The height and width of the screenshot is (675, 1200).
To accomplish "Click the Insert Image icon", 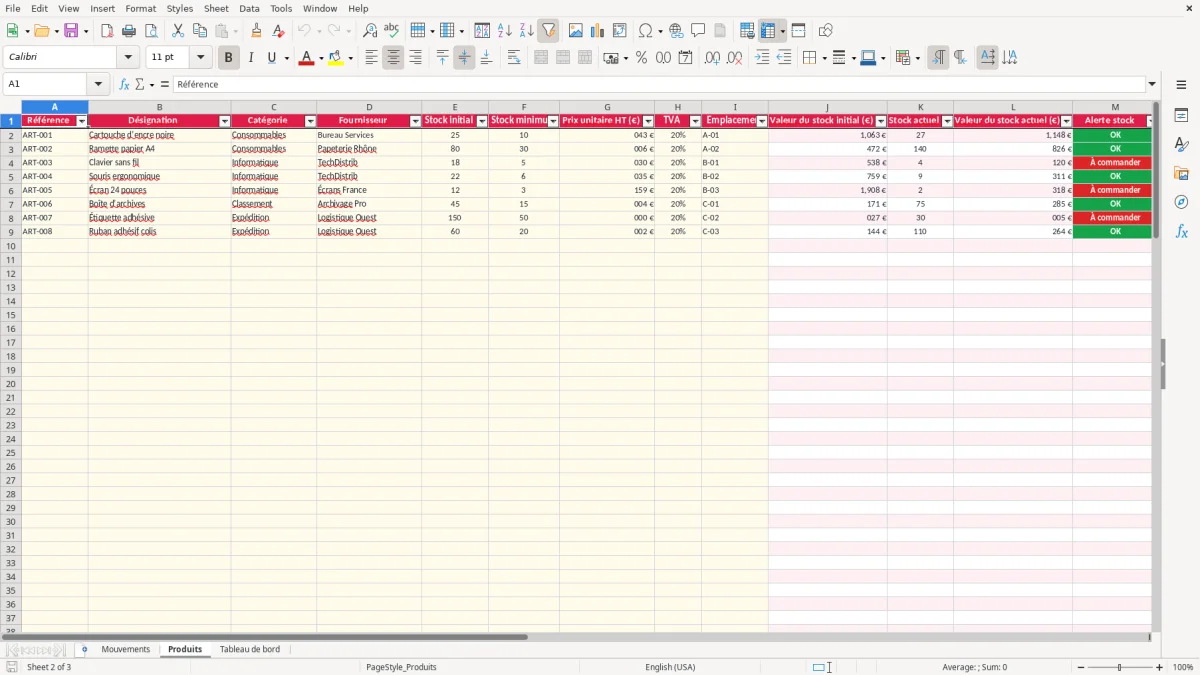I will click(x=576, y=31).
